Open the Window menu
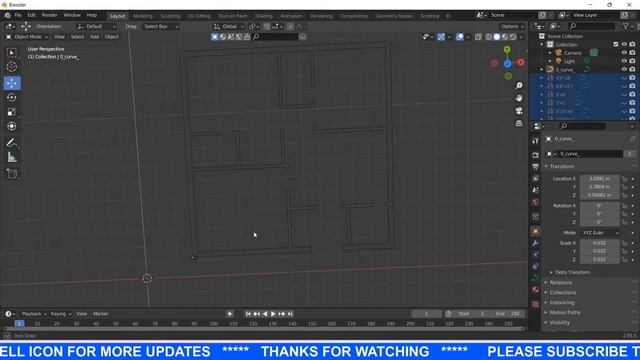 pos(72,15)
